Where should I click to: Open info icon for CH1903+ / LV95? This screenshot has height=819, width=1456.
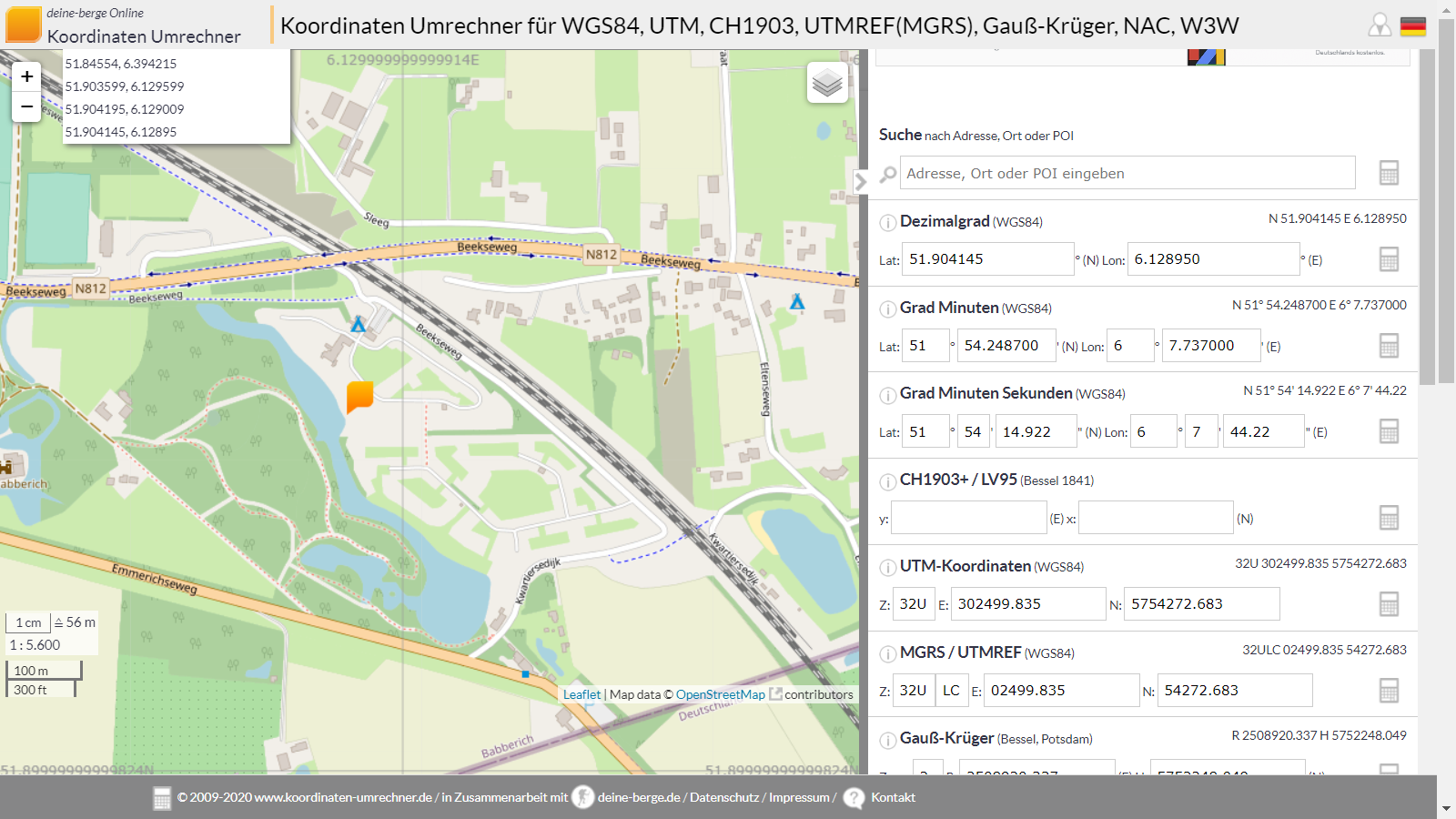(887, 481)
